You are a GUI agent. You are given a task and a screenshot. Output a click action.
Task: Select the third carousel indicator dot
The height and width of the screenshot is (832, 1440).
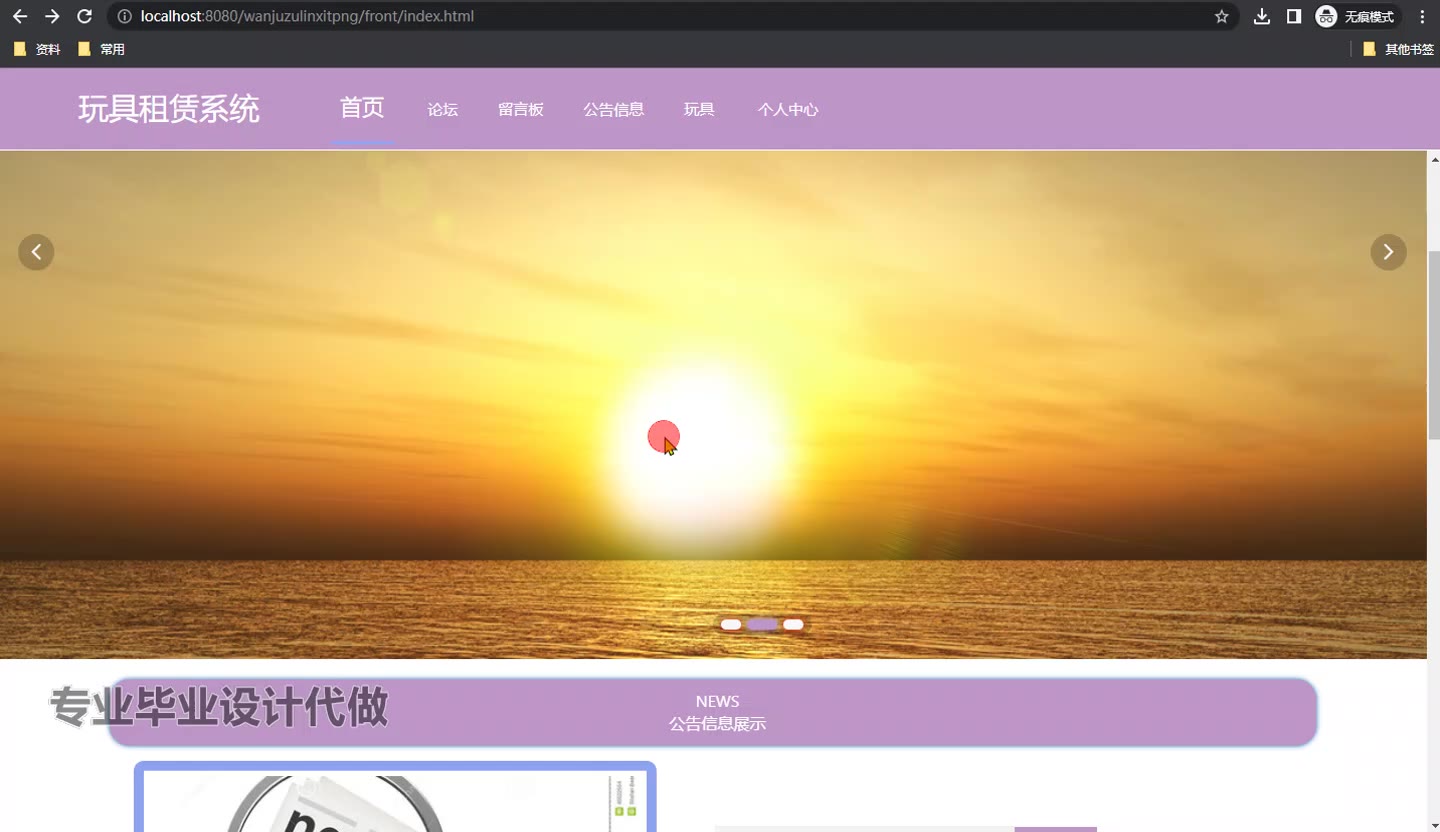793,625
